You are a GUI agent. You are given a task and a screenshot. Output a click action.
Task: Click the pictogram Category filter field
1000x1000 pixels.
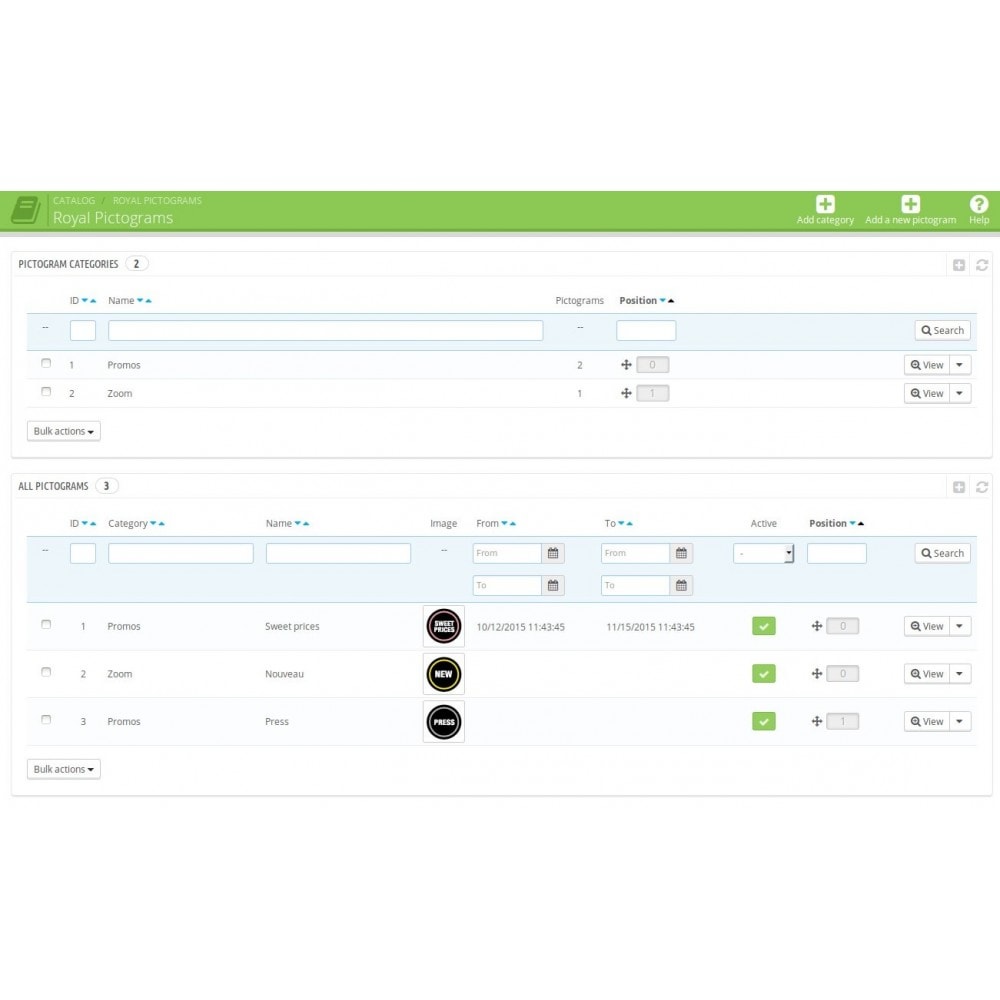180,553
